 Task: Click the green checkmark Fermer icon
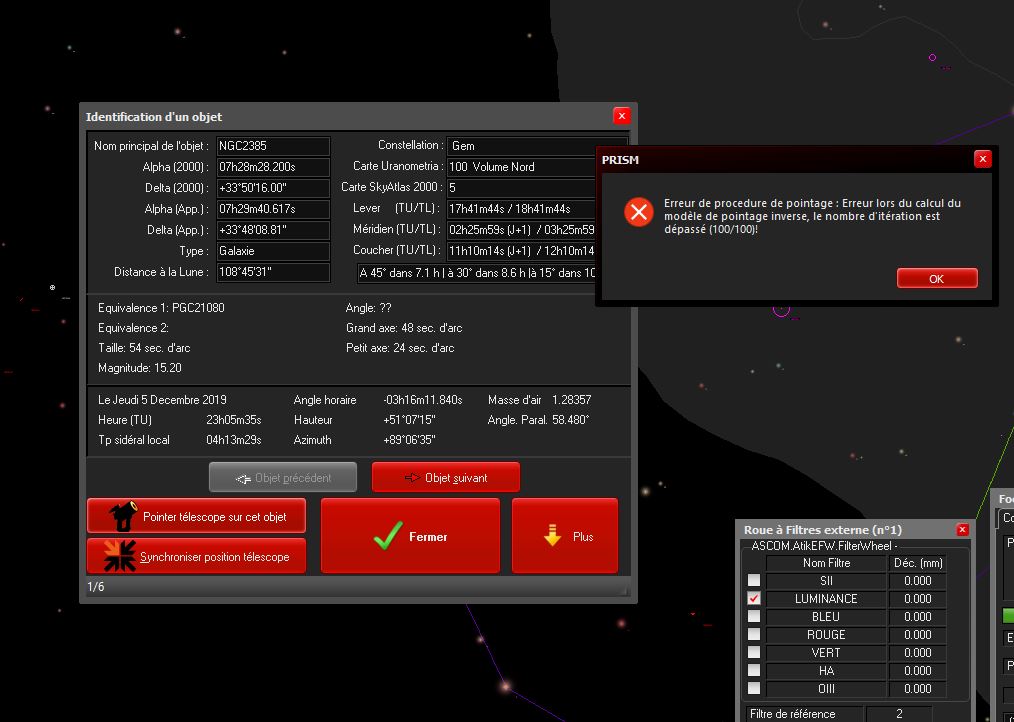[x=387, y=537]
